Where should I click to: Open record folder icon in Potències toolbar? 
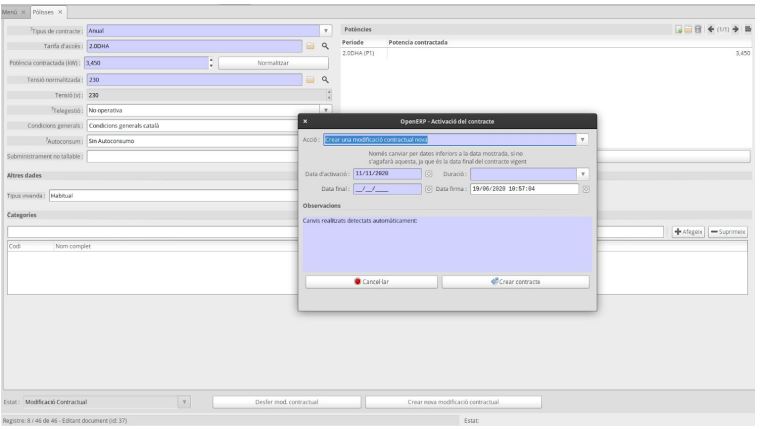[x=688, y=30]
